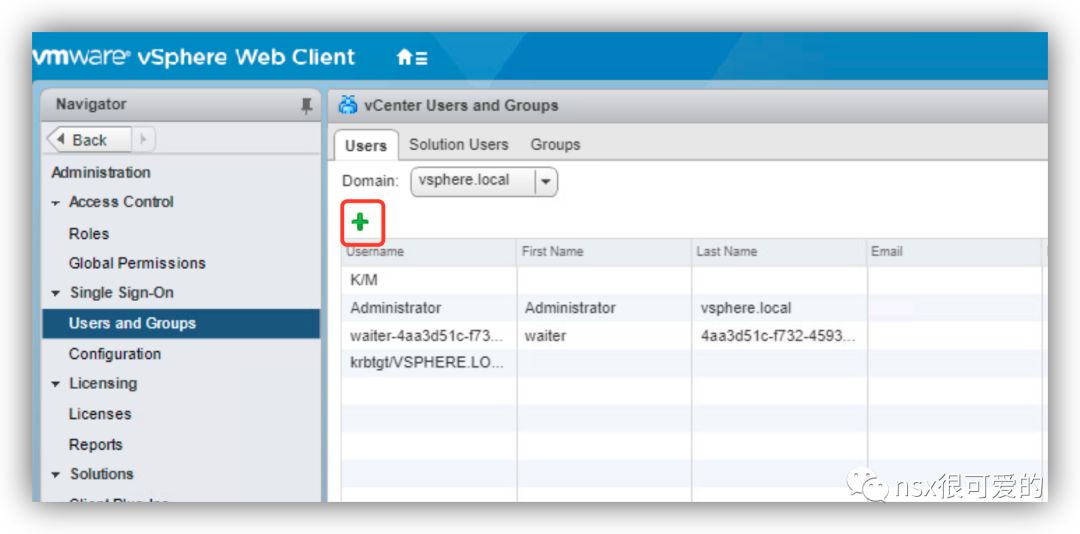Open Single Sign-On Configuration
1080x534 pixels.
pyautogui.click(x=115, y=353)
